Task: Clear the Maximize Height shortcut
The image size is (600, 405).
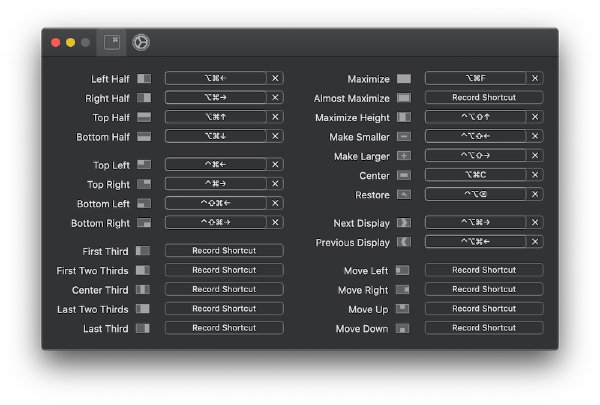Action: pos(535,117)
